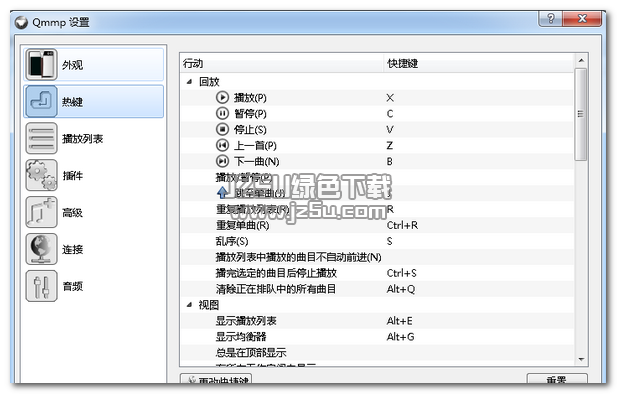Viewport: 617px width, 394px height.
Task: Open the 高级 advanced settings icon
Action: click(41, 212)
